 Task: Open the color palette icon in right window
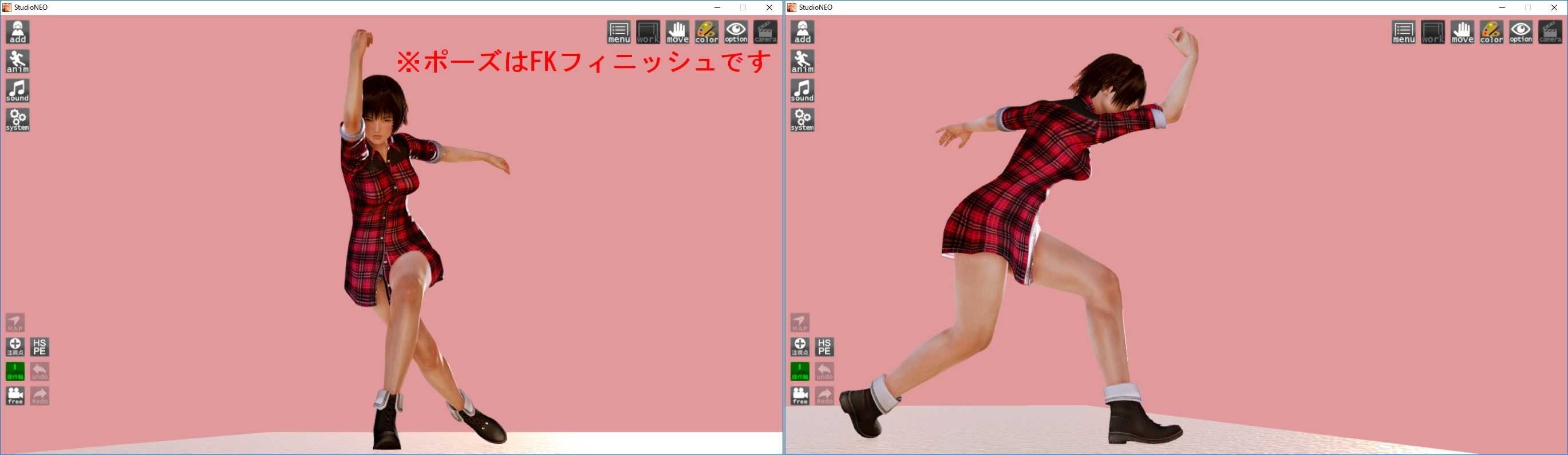tap(1491, 32)
